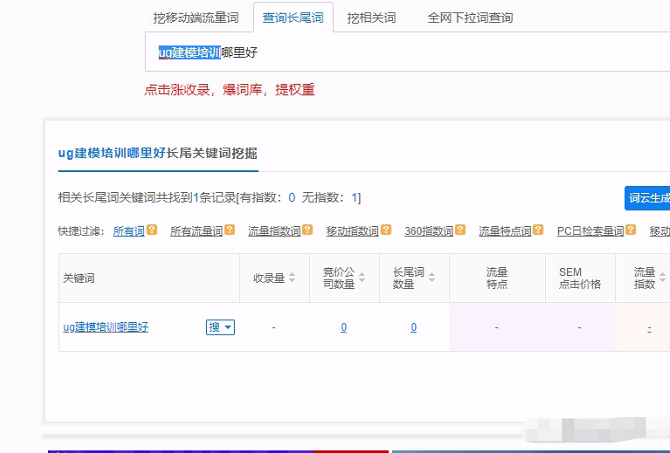This screenshot has height=453, width=670.
Task: Open help icon next to PC日检索量词
Action: pyautogui.click(x=631, y=230)
